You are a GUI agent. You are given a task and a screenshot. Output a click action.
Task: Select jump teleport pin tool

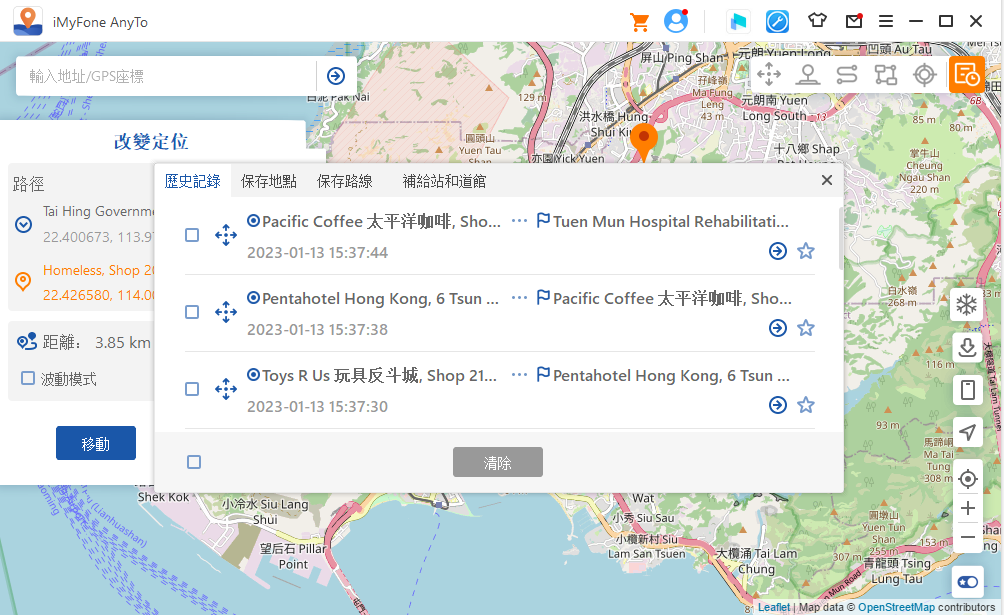coord(807,74)
